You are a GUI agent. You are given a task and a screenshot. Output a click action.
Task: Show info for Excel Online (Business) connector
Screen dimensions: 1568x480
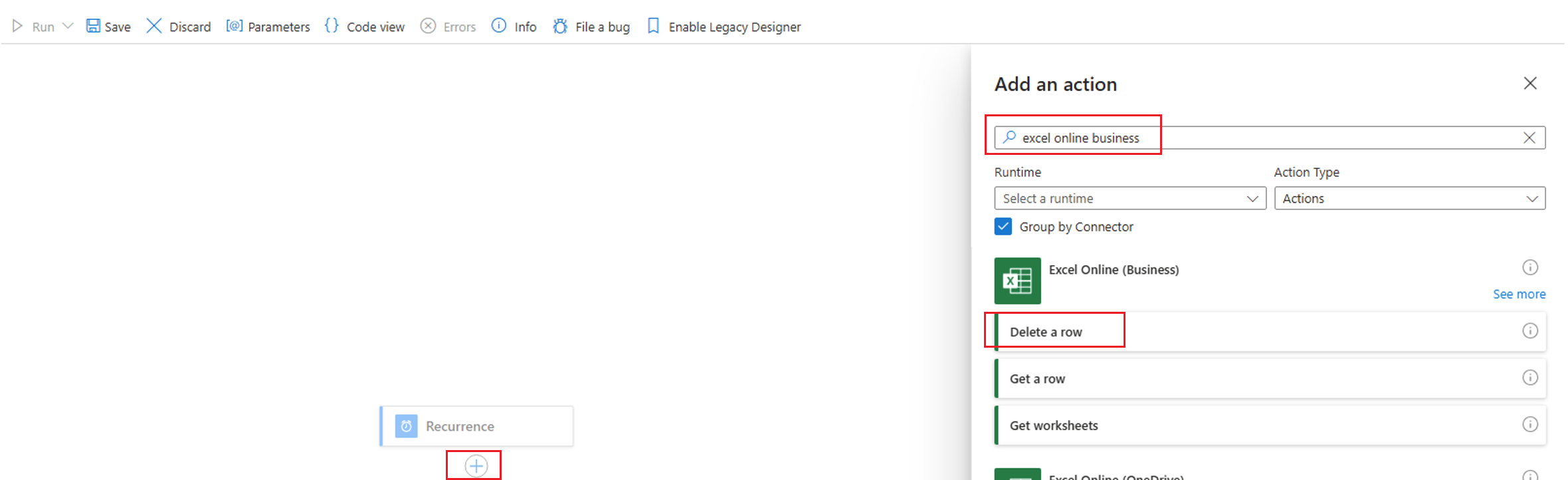(x=1530, y=267)
